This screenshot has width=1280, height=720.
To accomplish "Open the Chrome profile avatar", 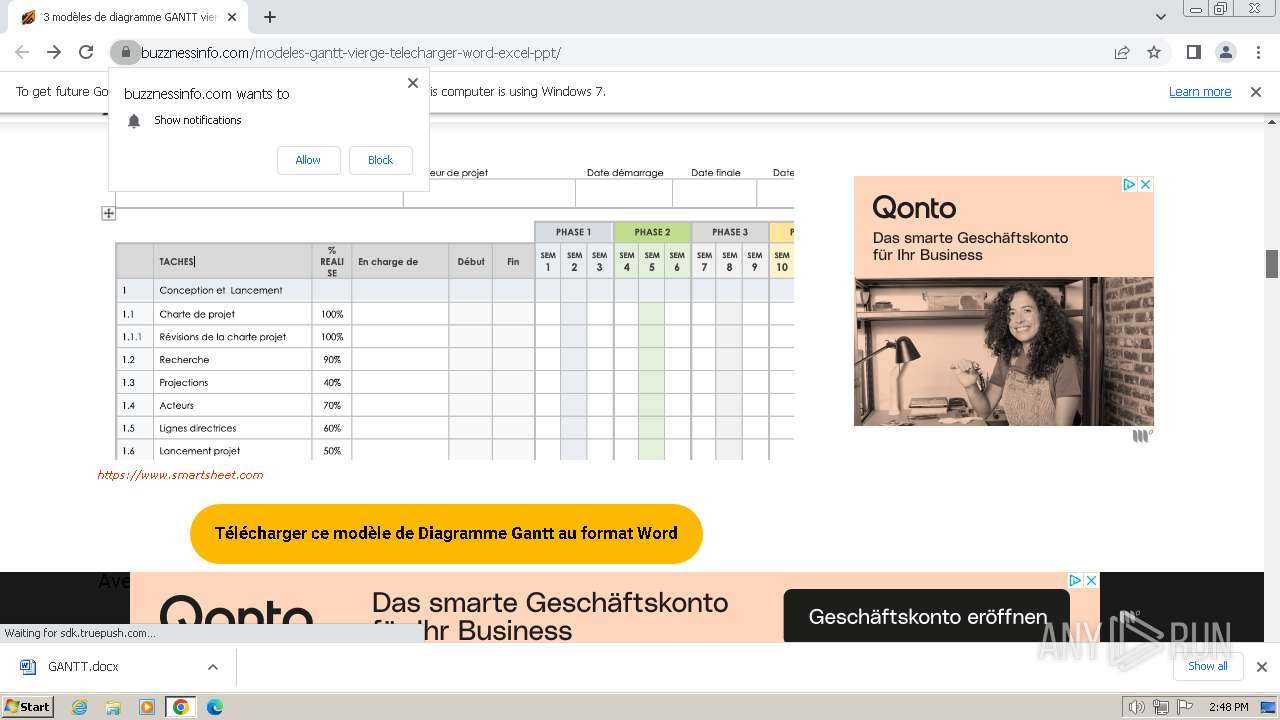I will (x=1225, y=53).
